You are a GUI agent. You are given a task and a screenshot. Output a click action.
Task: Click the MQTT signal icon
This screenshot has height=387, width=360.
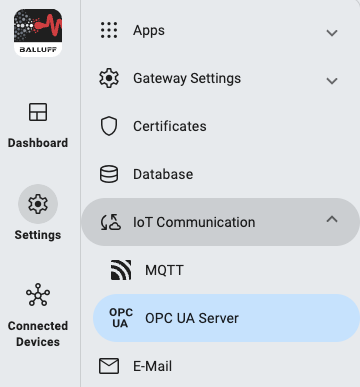tap(121, 270)
